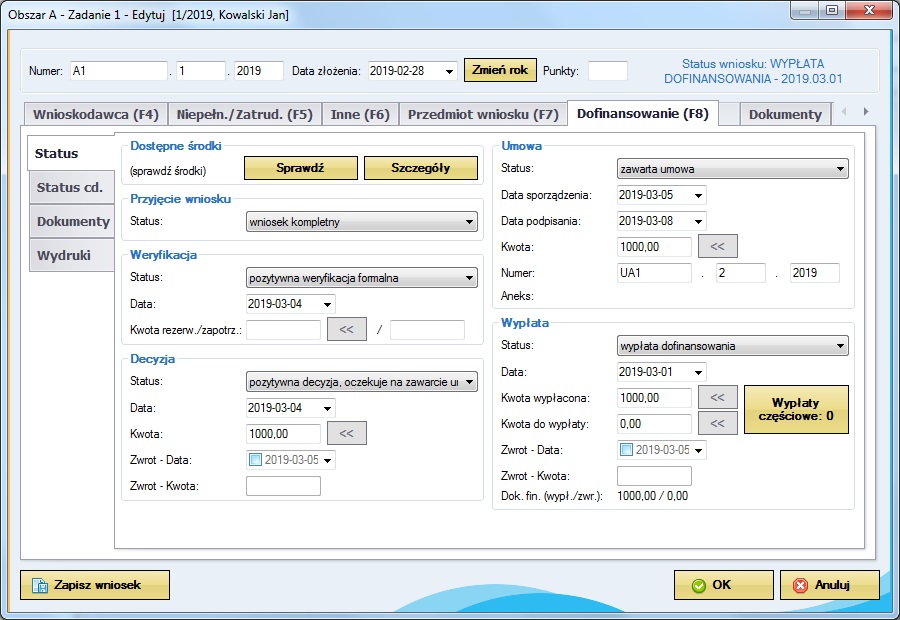Click the Kwota wypłacona field
Image resolution: width=900 pixels, height=620 pixels.
click(654, 398)
